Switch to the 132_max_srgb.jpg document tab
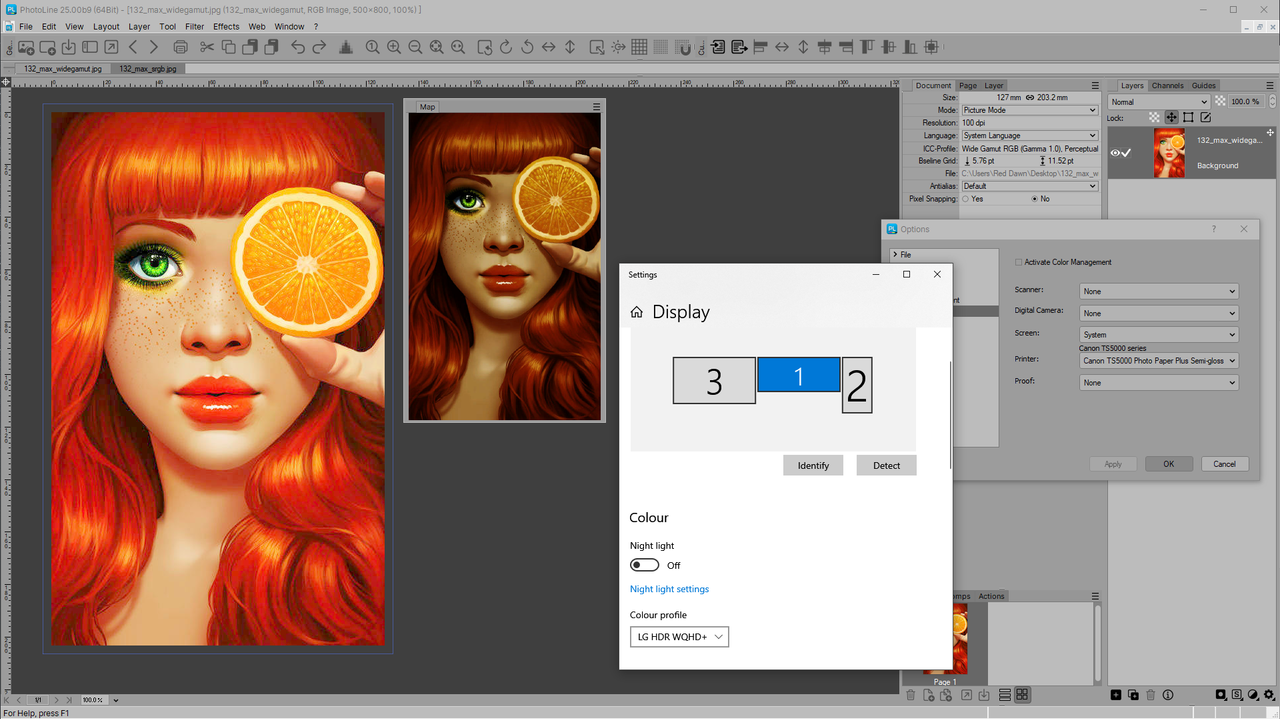 [148, 69]
